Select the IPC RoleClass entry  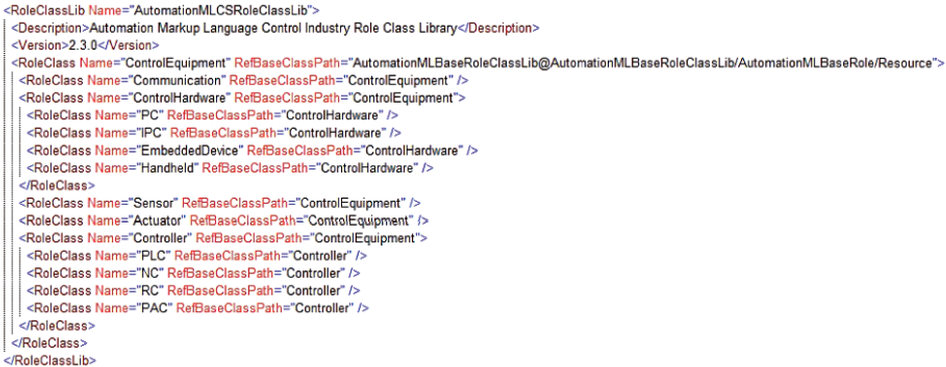pyautogui.click(x=214, y=133)
